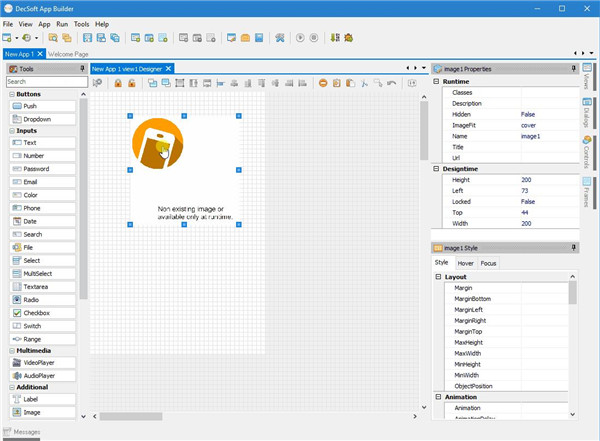
Task: Open the Welcome Page tab
Action: point(69,54)
